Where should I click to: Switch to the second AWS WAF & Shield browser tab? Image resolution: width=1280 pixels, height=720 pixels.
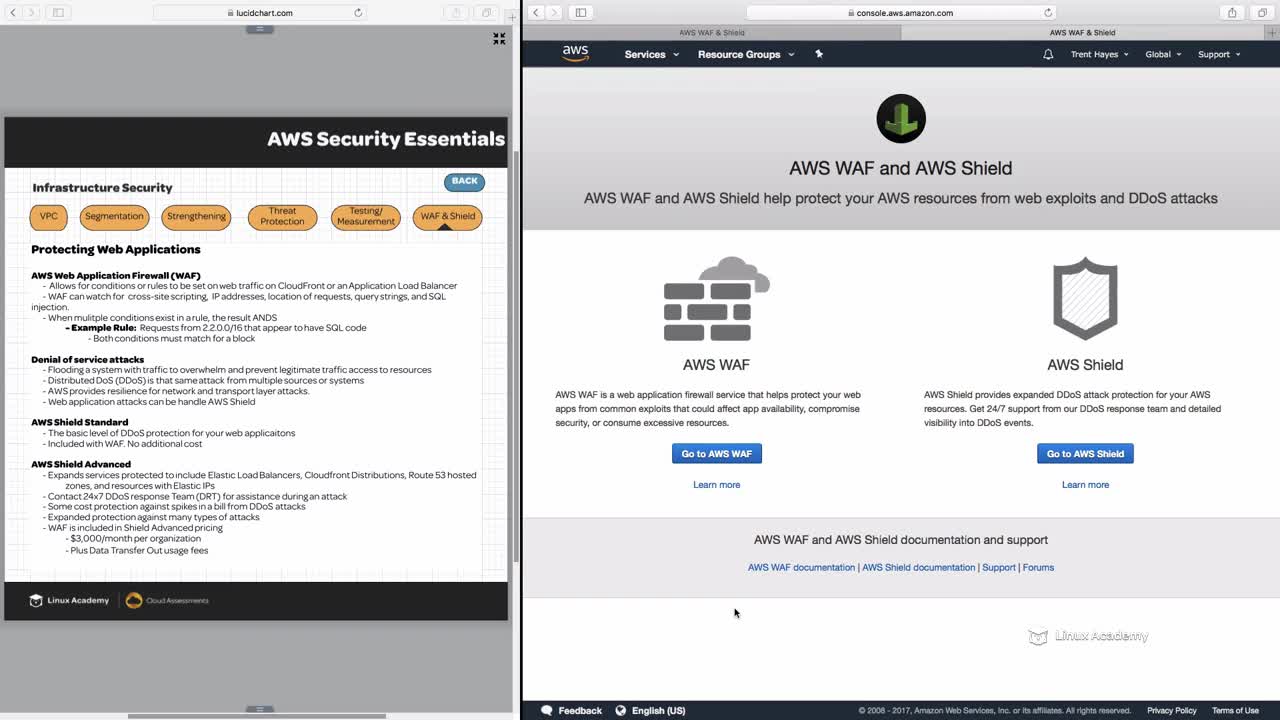coord(1082,33)
